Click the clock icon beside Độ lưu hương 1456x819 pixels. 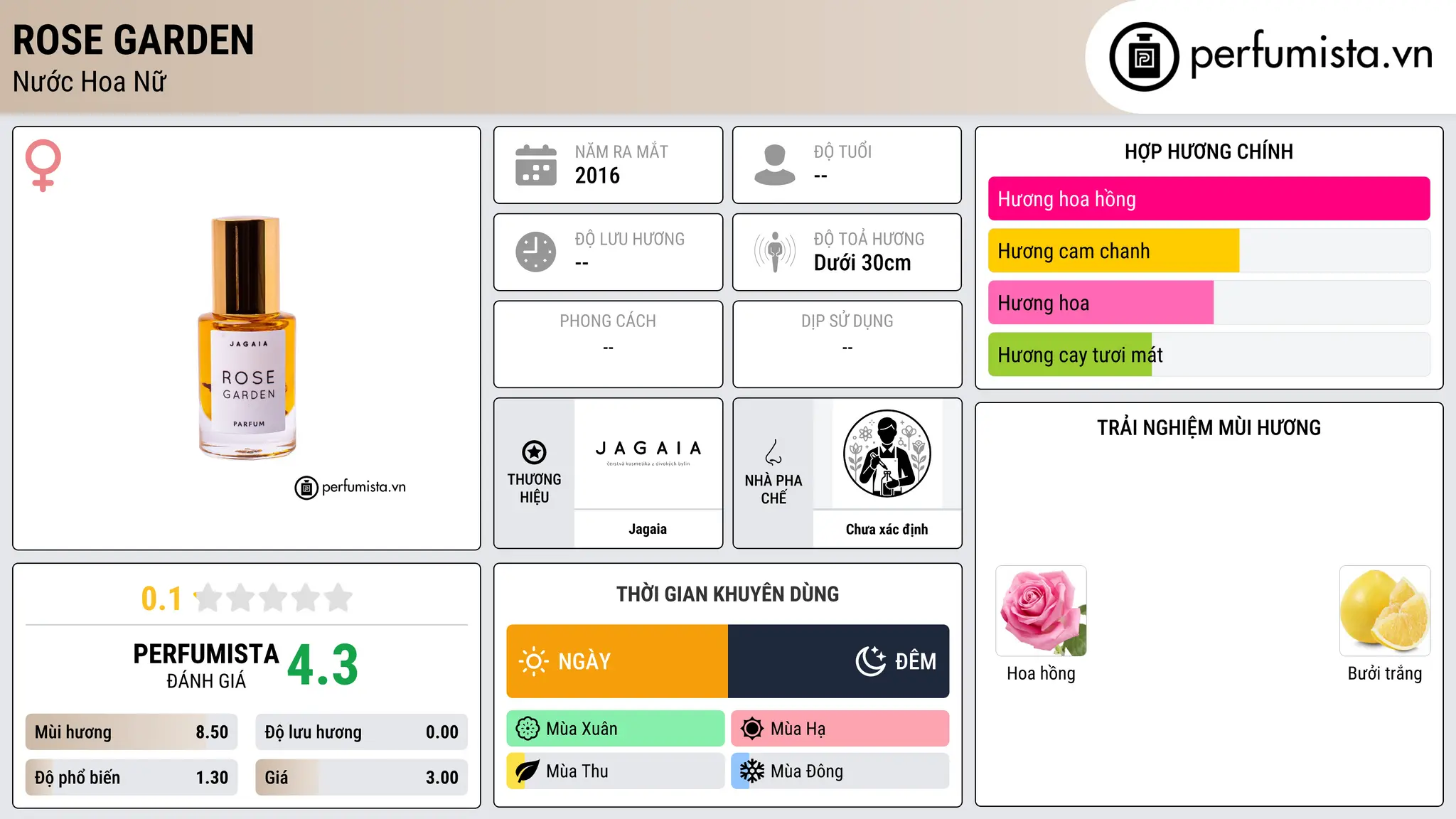coord(536,252)
